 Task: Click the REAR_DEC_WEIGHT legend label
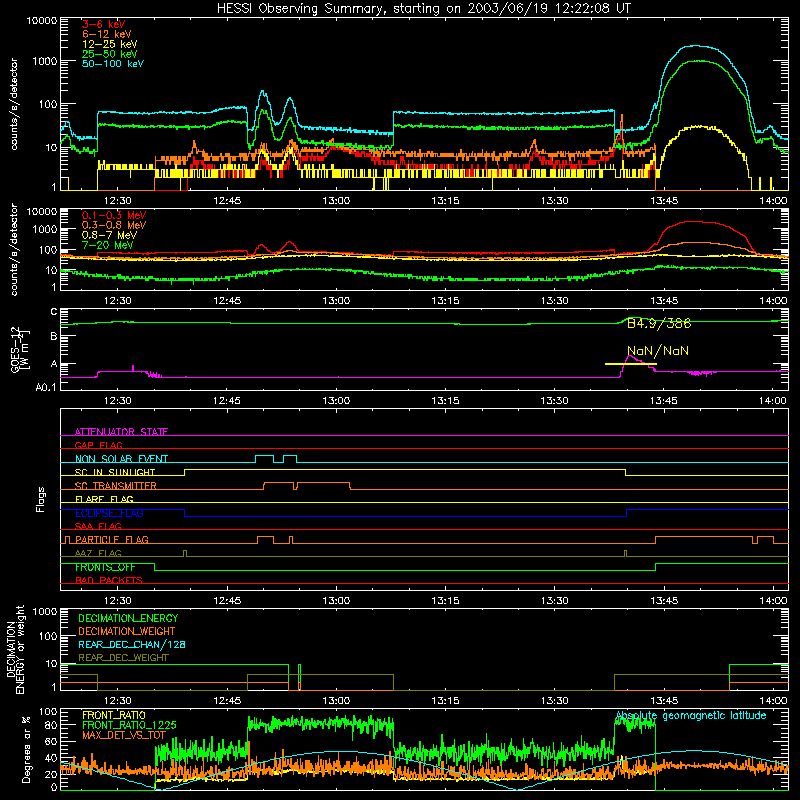click(123, 658)
